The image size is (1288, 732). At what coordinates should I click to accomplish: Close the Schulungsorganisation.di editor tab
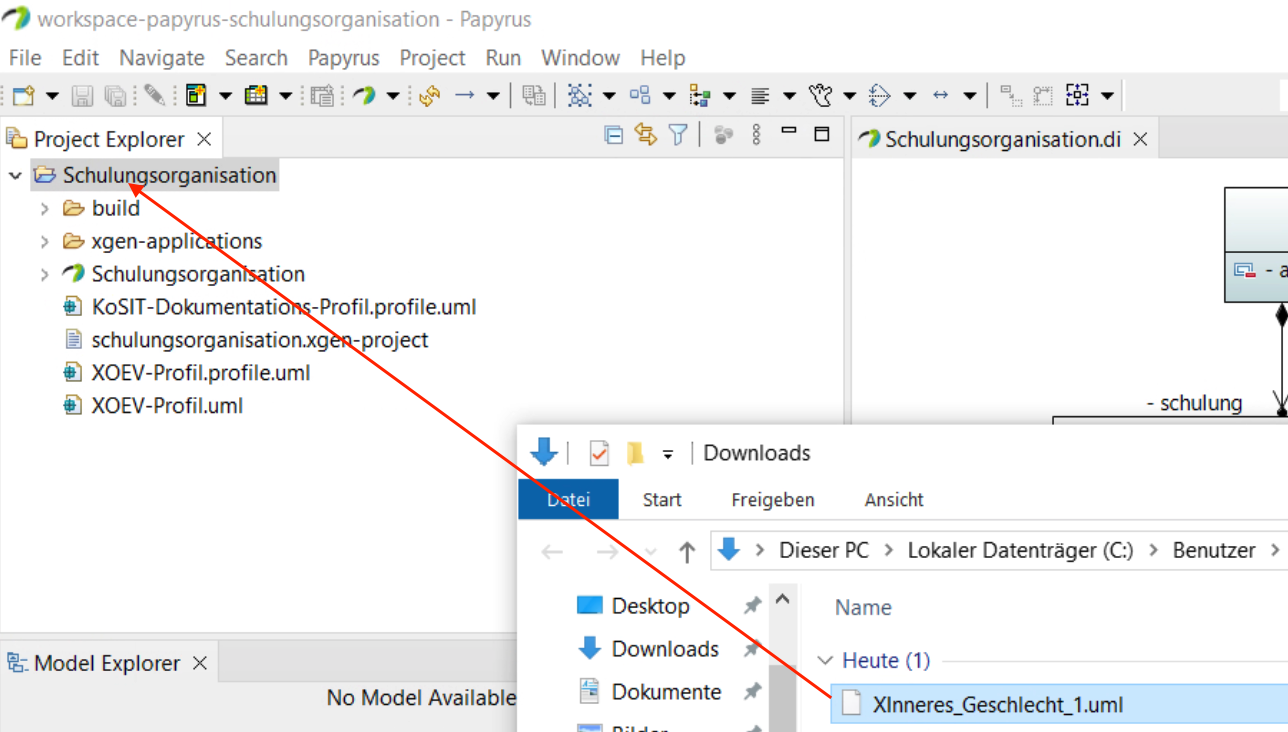[1140, 139]
